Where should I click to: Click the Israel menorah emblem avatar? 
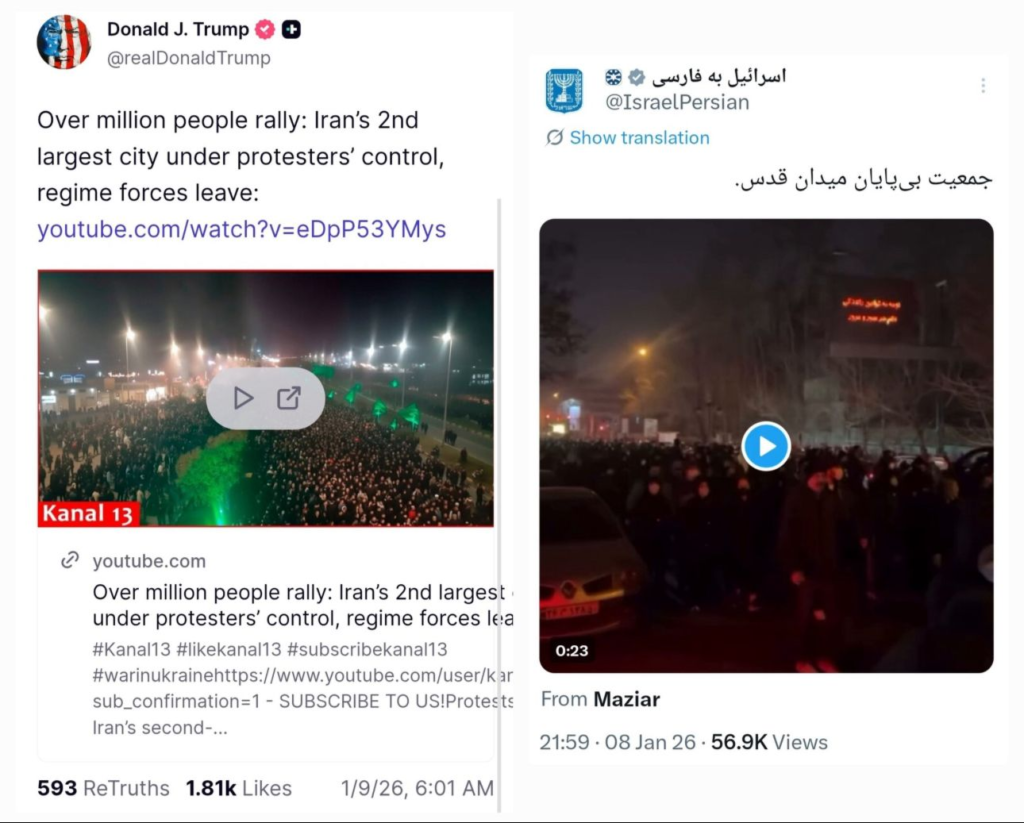point(564,90)
